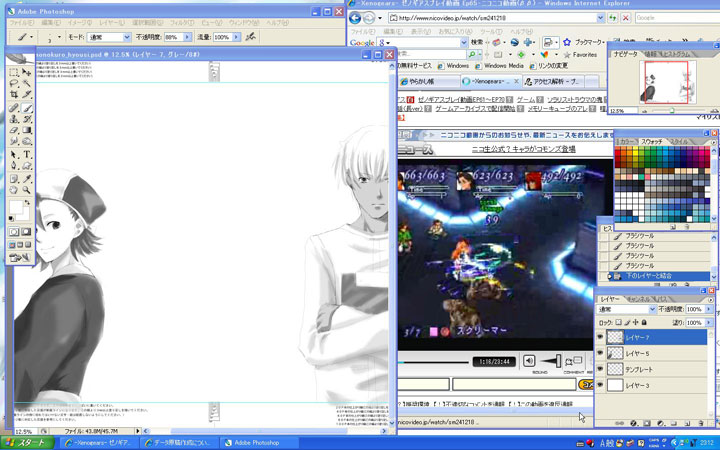720x450 pixels.
Task: Hide layer レイヤー 5 via eye icon
Action: point(600,353)
